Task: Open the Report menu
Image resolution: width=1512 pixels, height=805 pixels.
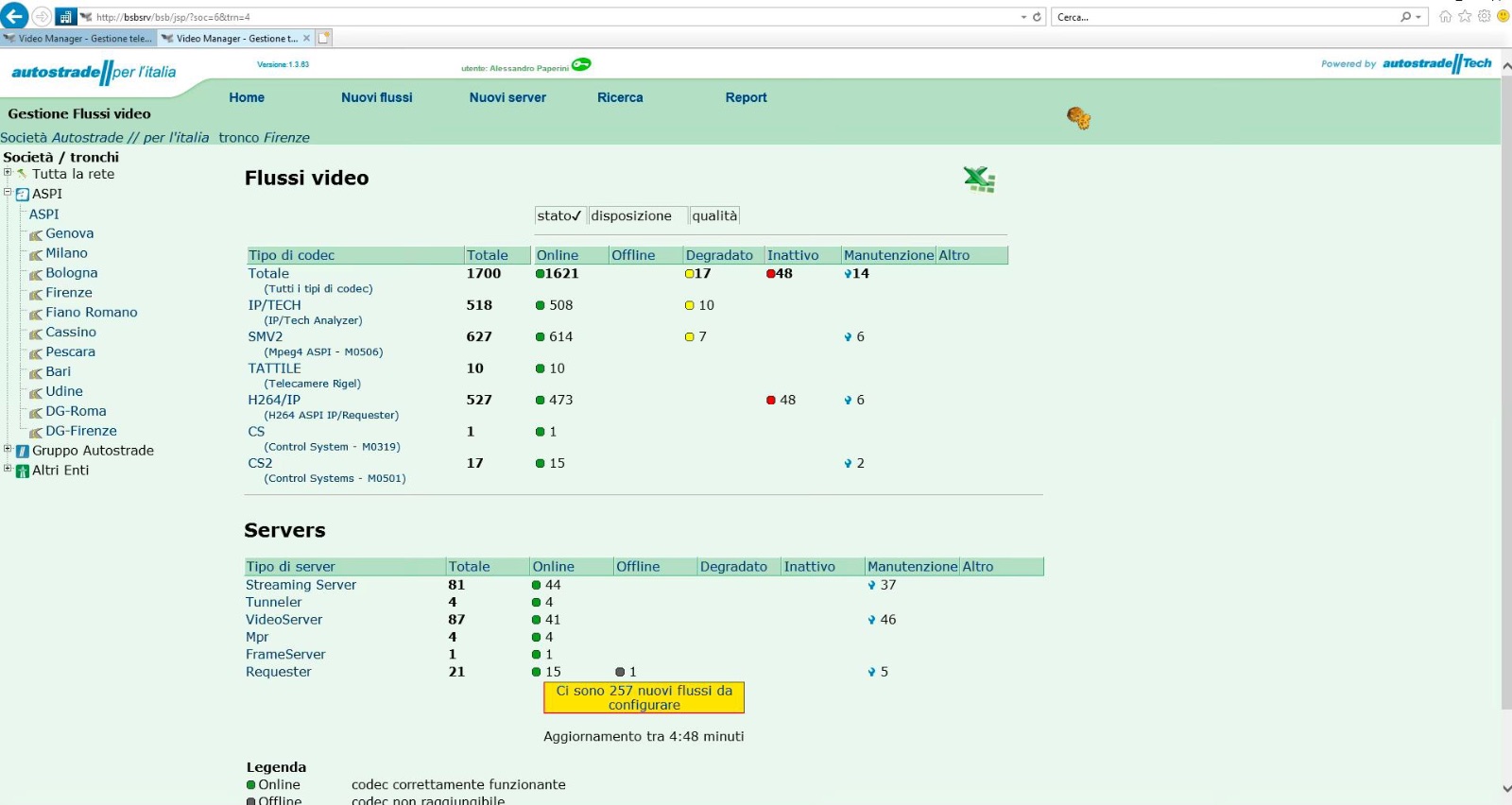Action: coord(747,97)
